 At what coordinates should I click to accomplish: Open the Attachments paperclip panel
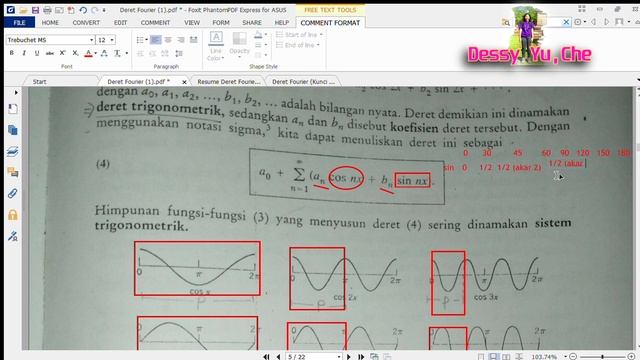tap(13, 193)
